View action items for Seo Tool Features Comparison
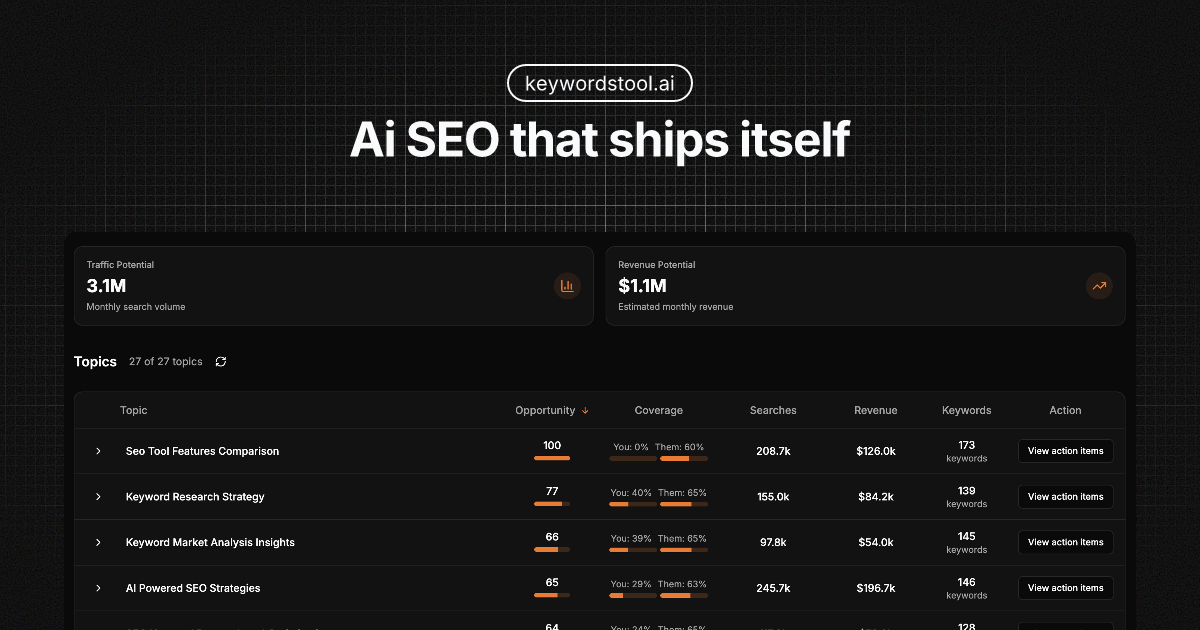Viewport: 1200px width, 630px height. [x=1065, y=451]
